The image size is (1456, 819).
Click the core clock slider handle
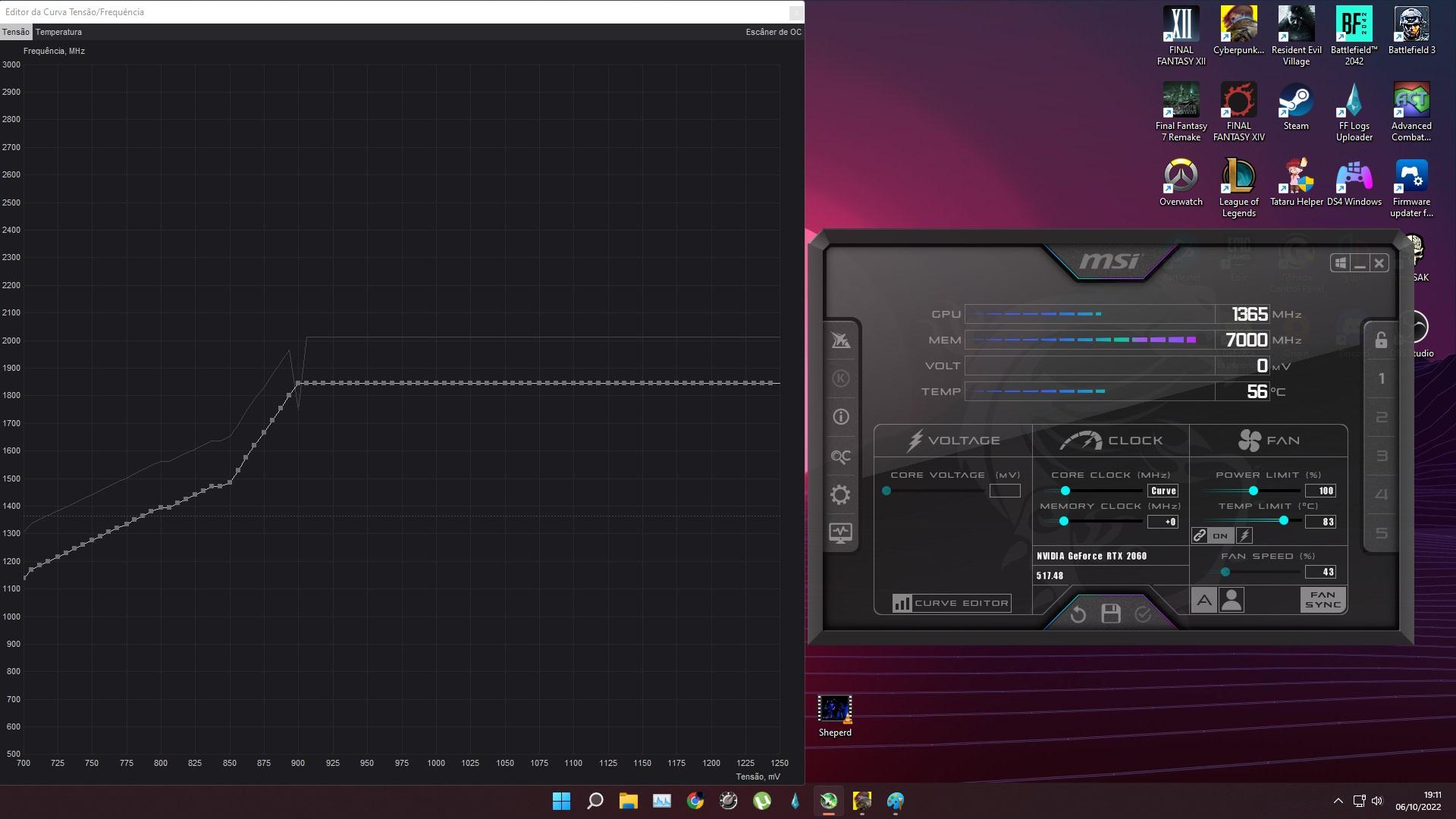coord(1065,491)
